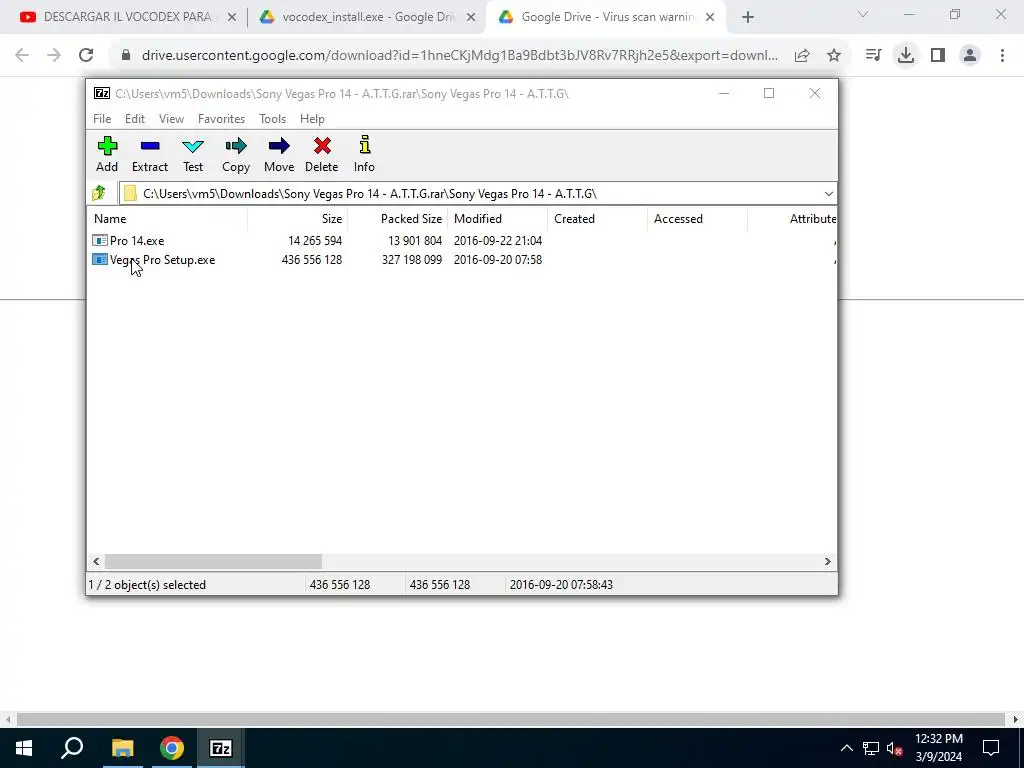1024x768 pixels.
Task: Open the Help menu
Action: pos(312,119)
